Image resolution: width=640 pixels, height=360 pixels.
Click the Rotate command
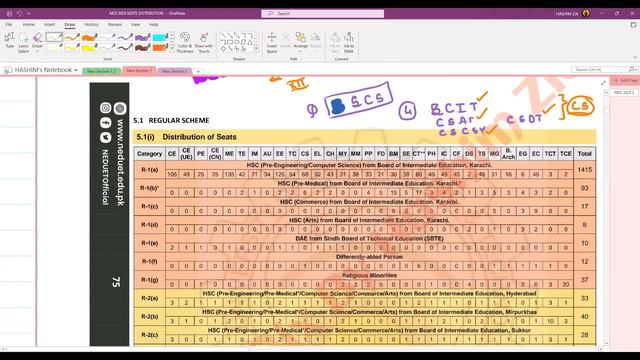pyautogui.click(x=316, y=41)
